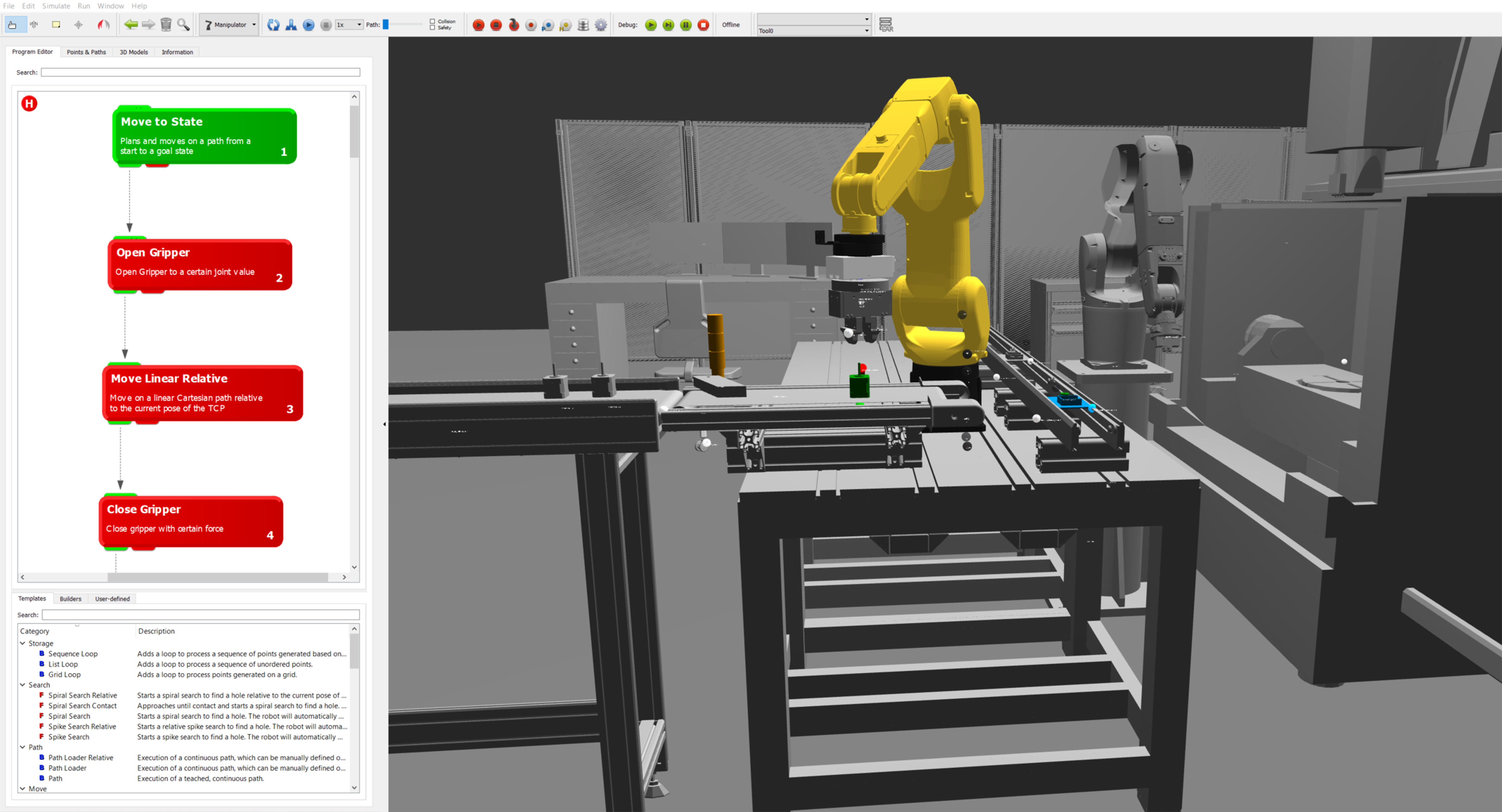1502x812 pixels.
Task: Click the trash can delete icon
Action: (166, 24)
